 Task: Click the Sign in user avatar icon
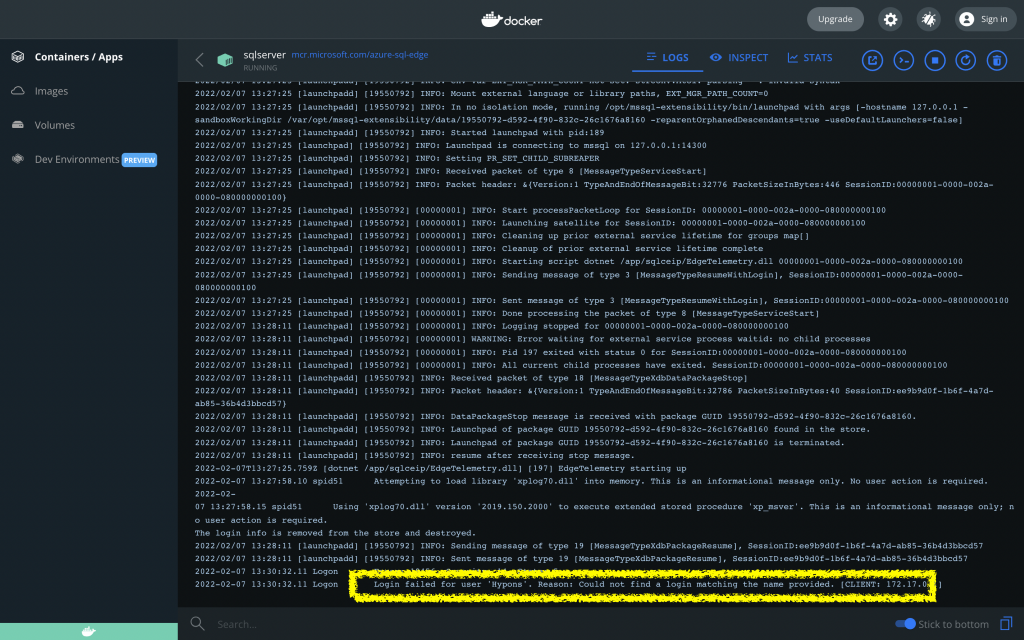click(967, 20)
